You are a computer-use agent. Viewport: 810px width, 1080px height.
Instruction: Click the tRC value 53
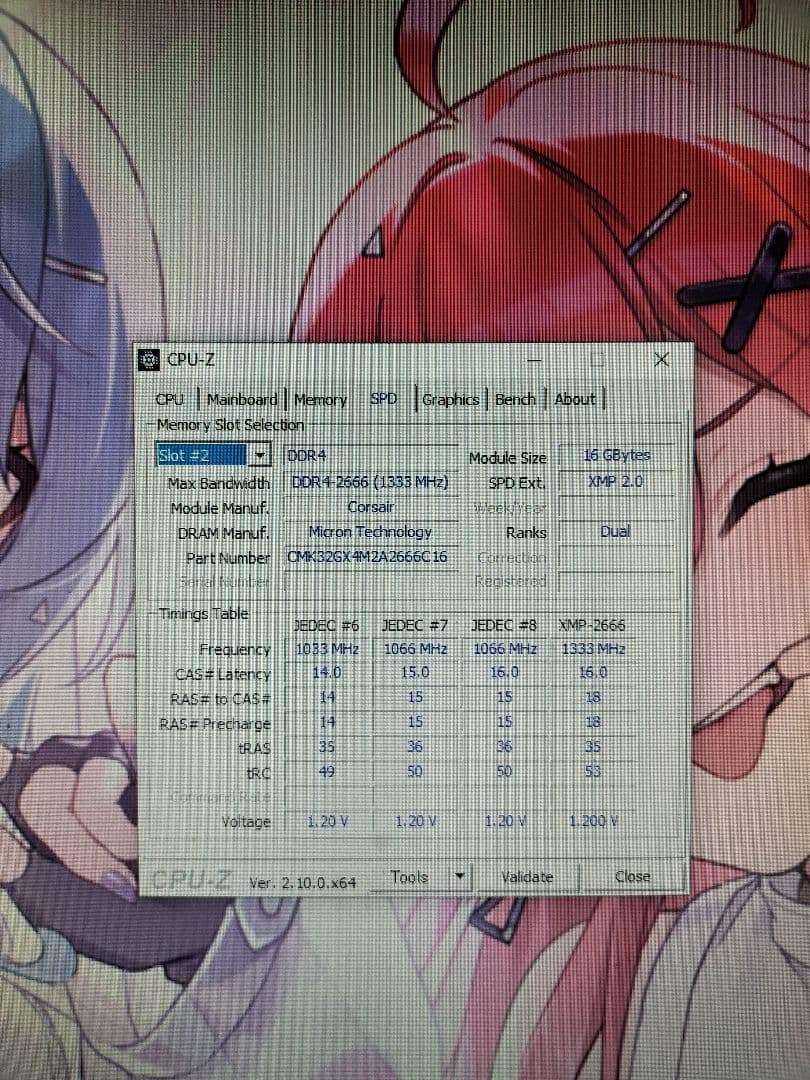point(593,771)
